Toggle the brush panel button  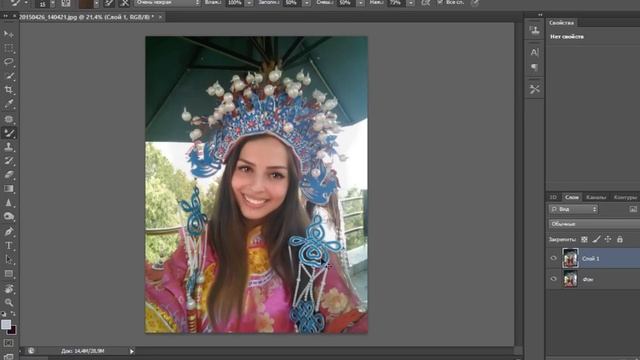tap(66, 3)
